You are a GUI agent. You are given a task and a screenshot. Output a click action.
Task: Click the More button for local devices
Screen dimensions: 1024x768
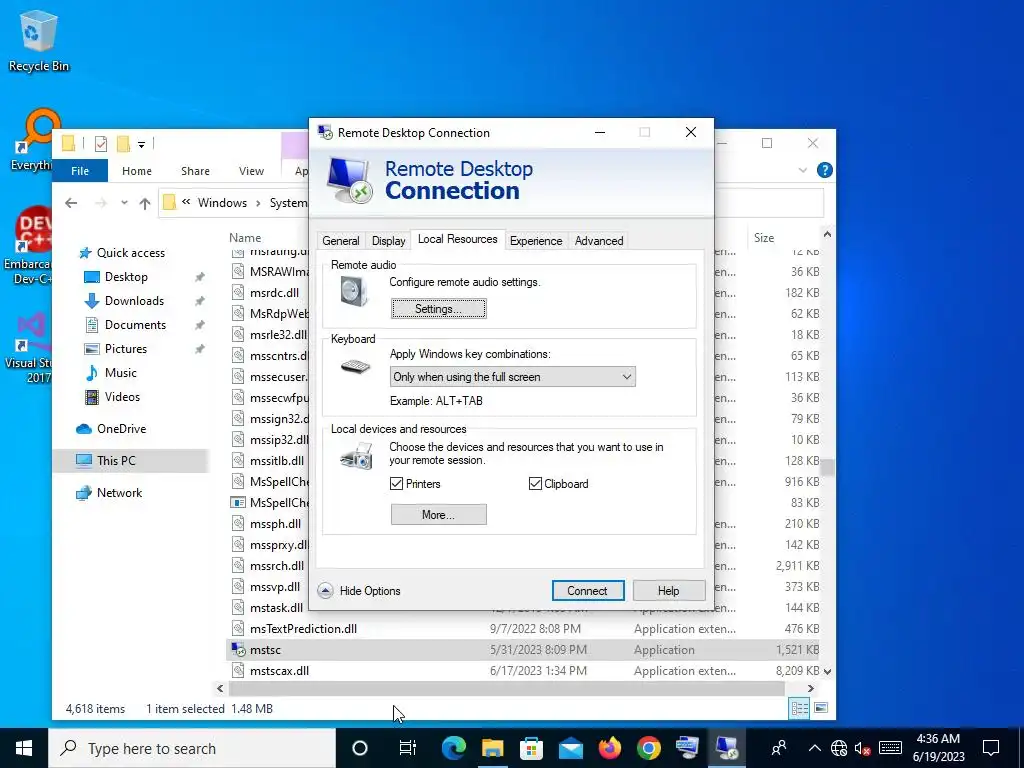[x=439, y=515]
